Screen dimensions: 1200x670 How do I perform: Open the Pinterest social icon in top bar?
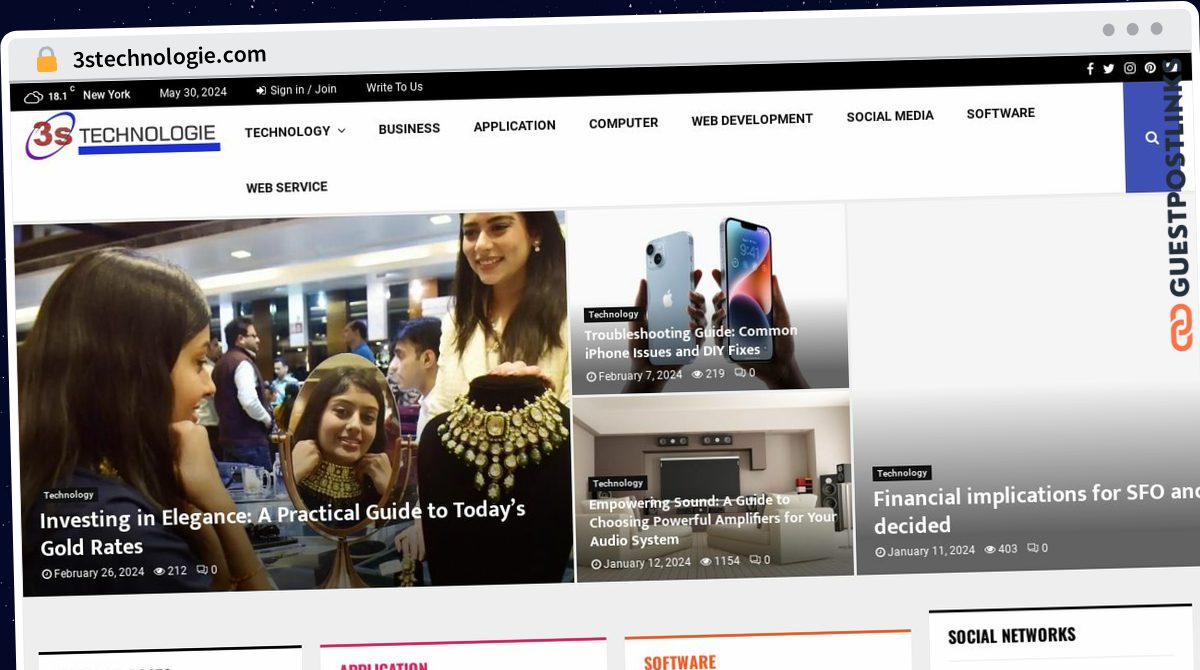coord(1151,68)
